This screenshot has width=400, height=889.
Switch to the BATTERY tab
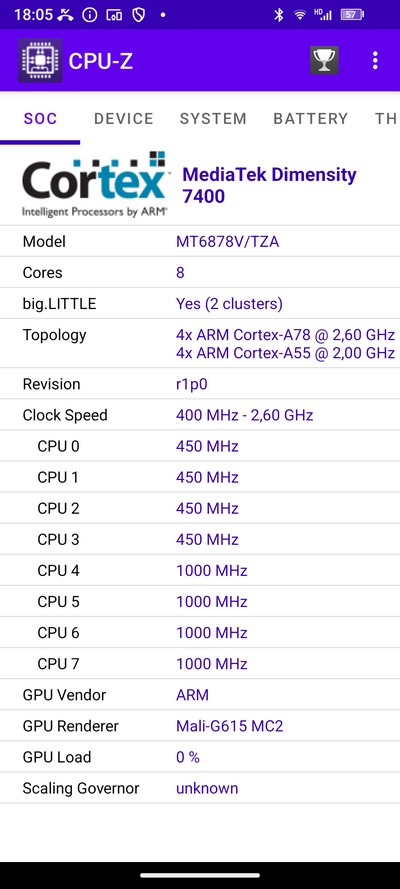tap(310, 118)
